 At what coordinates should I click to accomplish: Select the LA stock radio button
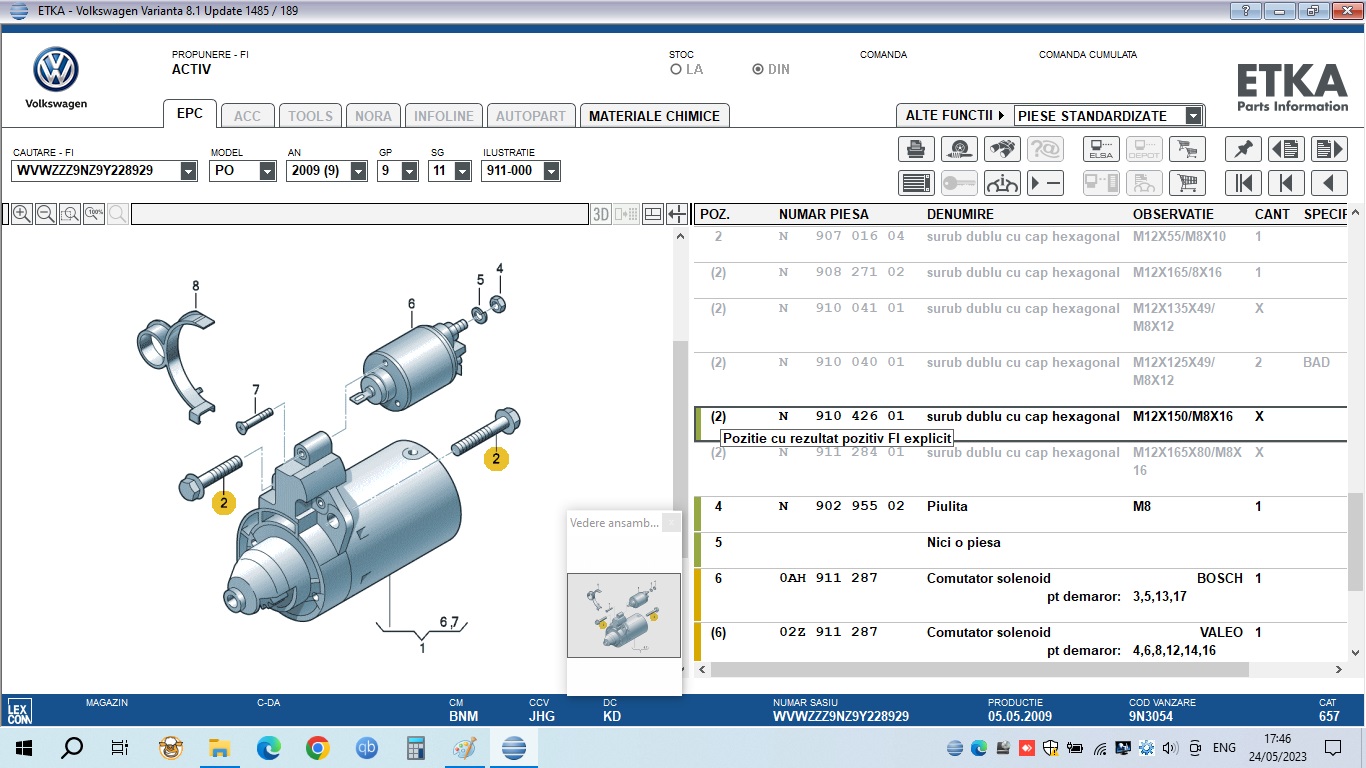[x=676, y=70]
